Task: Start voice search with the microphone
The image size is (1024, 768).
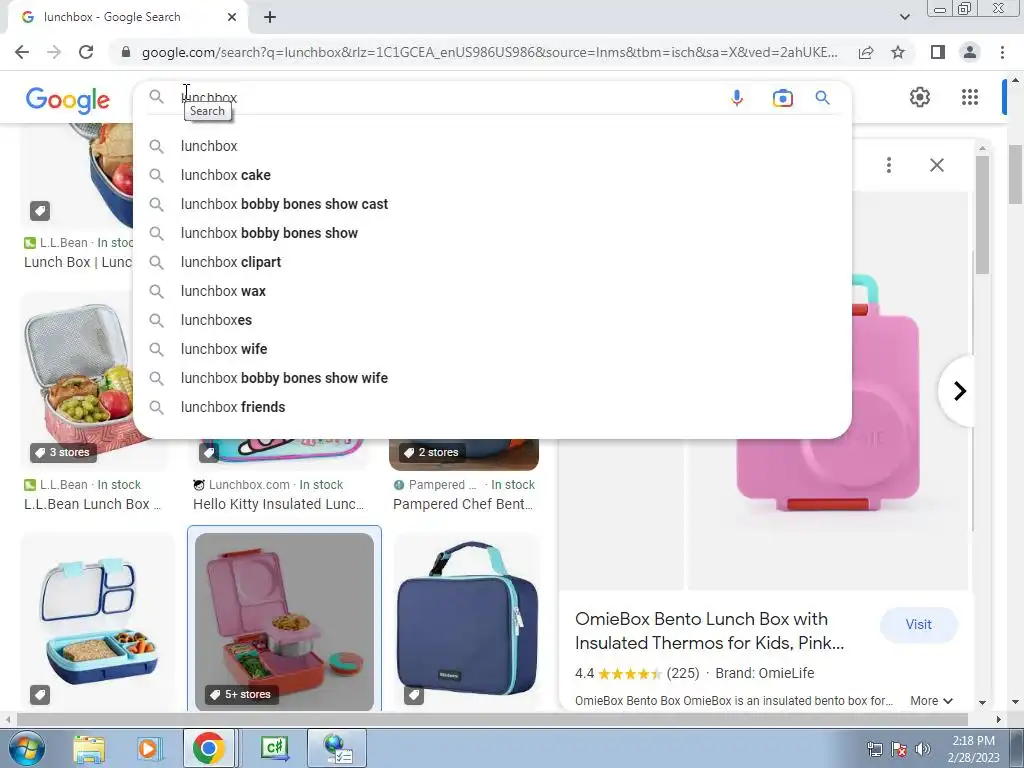Action: click(x=737, y=98)
